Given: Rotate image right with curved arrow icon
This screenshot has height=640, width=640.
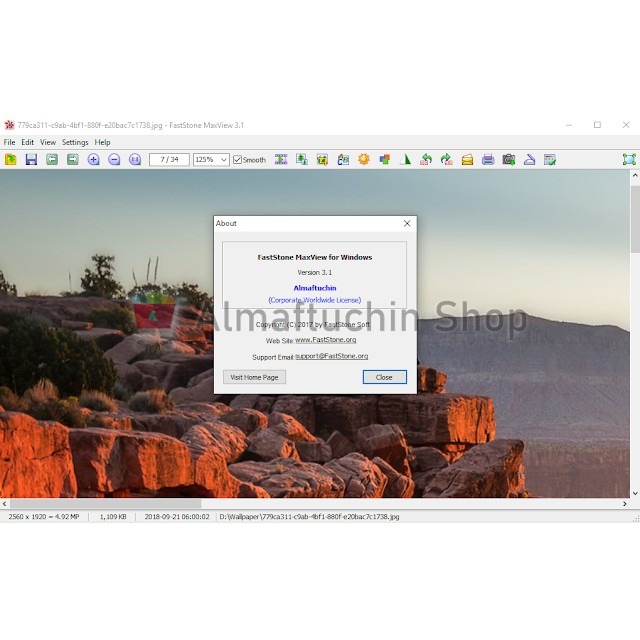Looking at the screenshot, I should (x=447, y=159).
